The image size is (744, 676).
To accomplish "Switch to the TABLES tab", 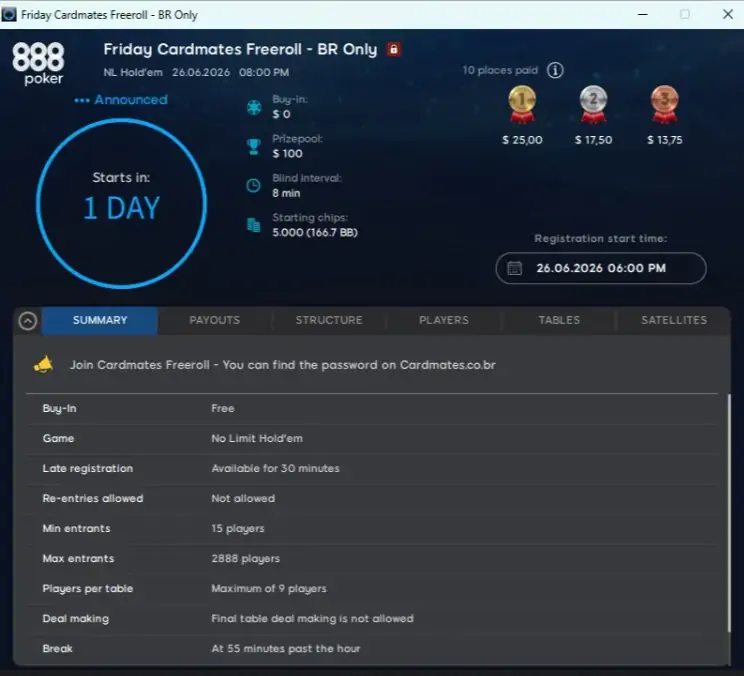I will (559, 320).
